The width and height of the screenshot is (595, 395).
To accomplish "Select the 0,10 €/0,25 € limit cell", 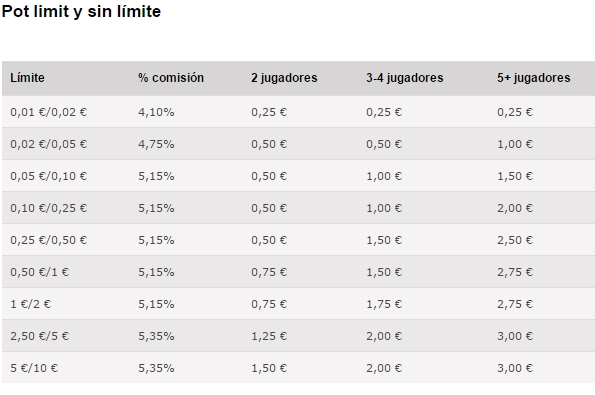I will point(49,208).
